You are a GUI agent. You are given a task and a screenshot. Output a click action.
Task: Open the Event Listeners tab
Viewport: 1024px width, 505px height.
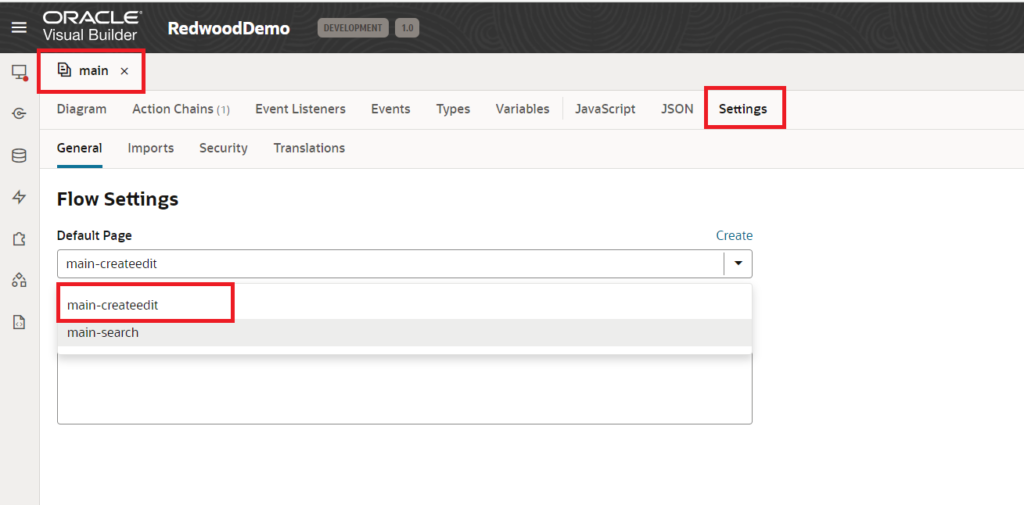pos(300,109)
